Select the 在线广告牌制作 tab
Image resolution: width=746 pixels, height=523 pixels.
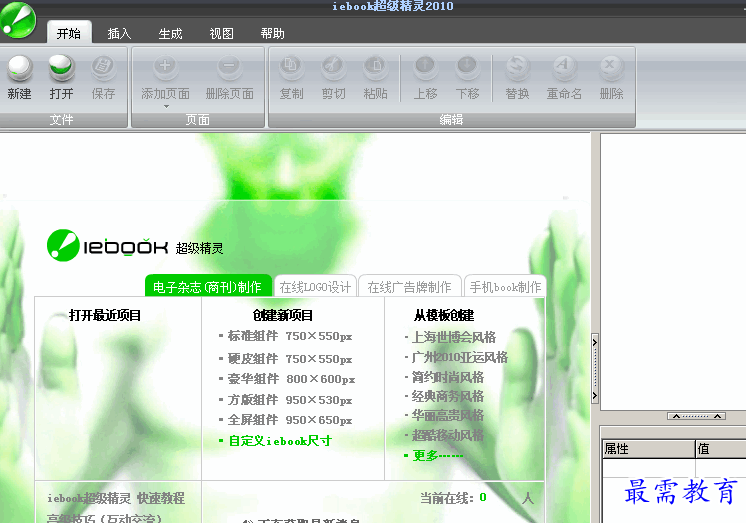(x=410, y=286)
